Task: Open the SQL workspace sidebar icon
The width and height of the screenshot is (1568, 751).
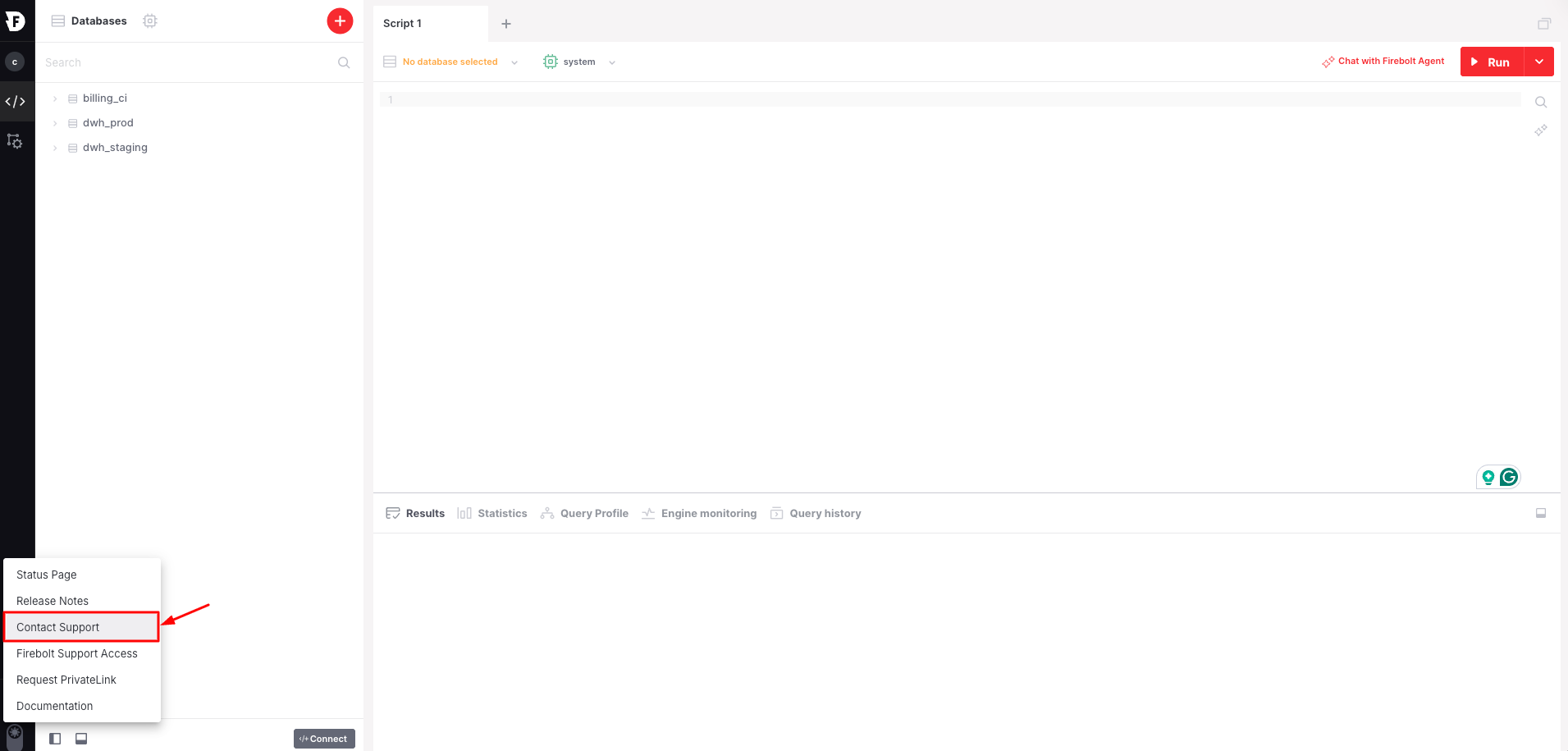Action: tap(16, 100)
